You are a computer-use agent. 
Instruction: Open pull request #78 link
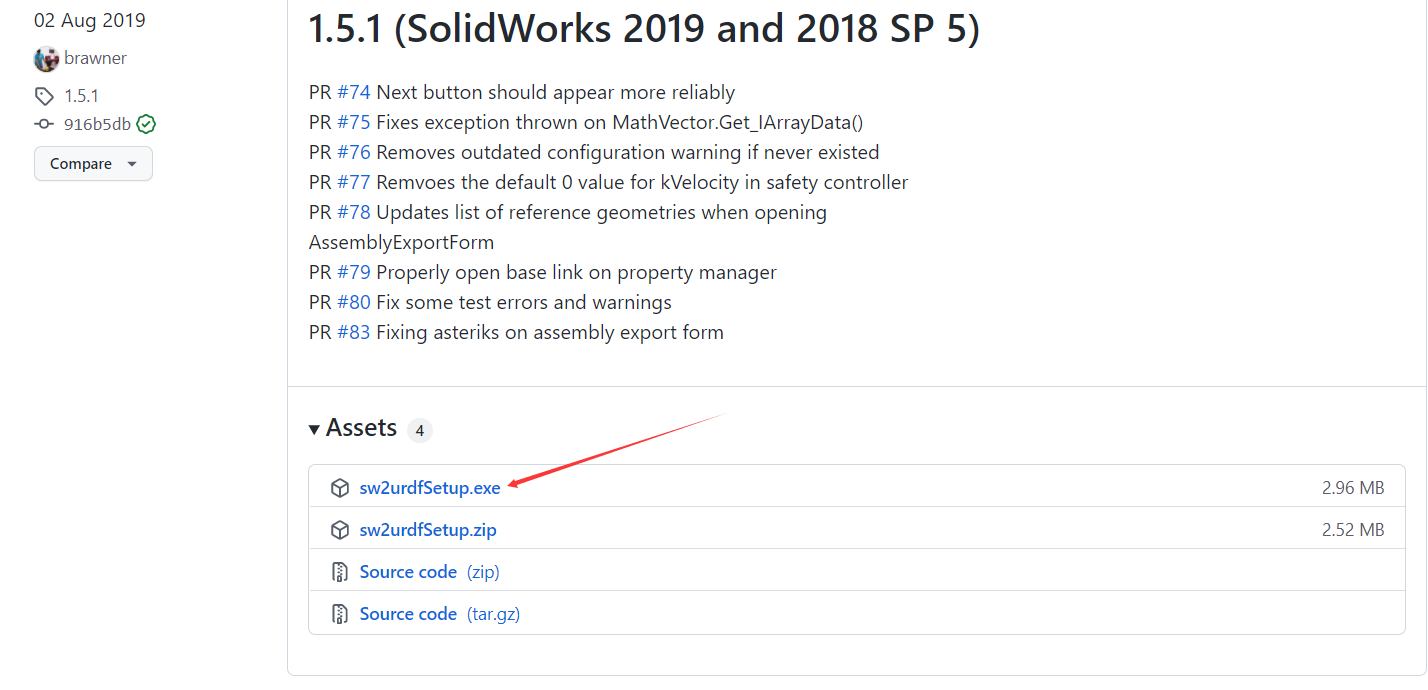pos(354,212)
